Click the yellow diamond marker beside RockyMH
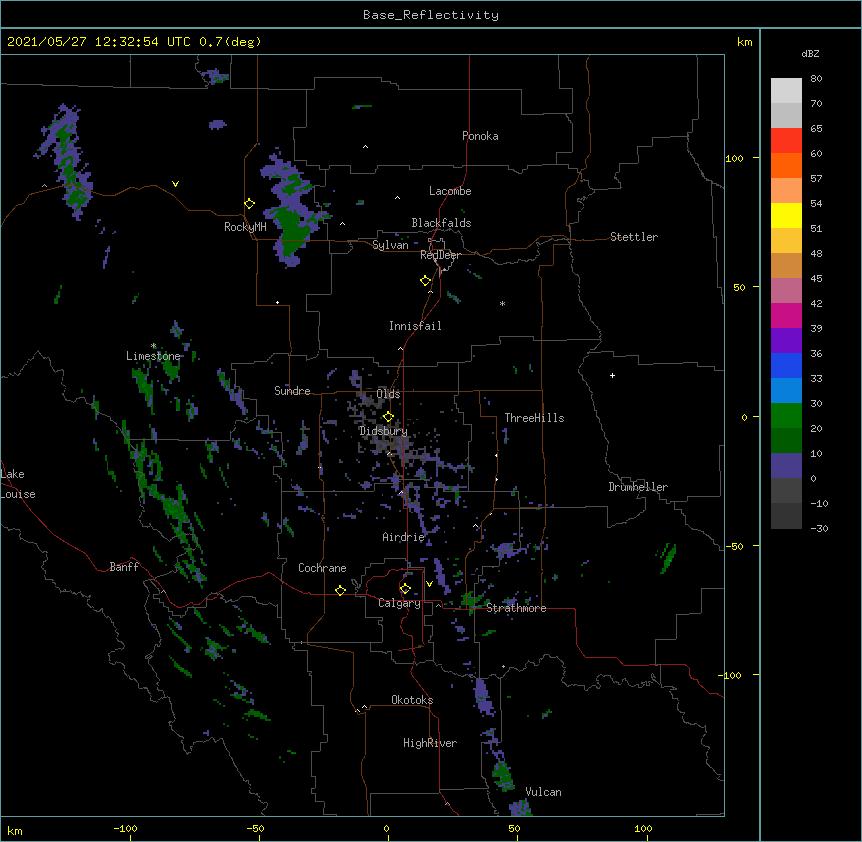 [249, 204]
